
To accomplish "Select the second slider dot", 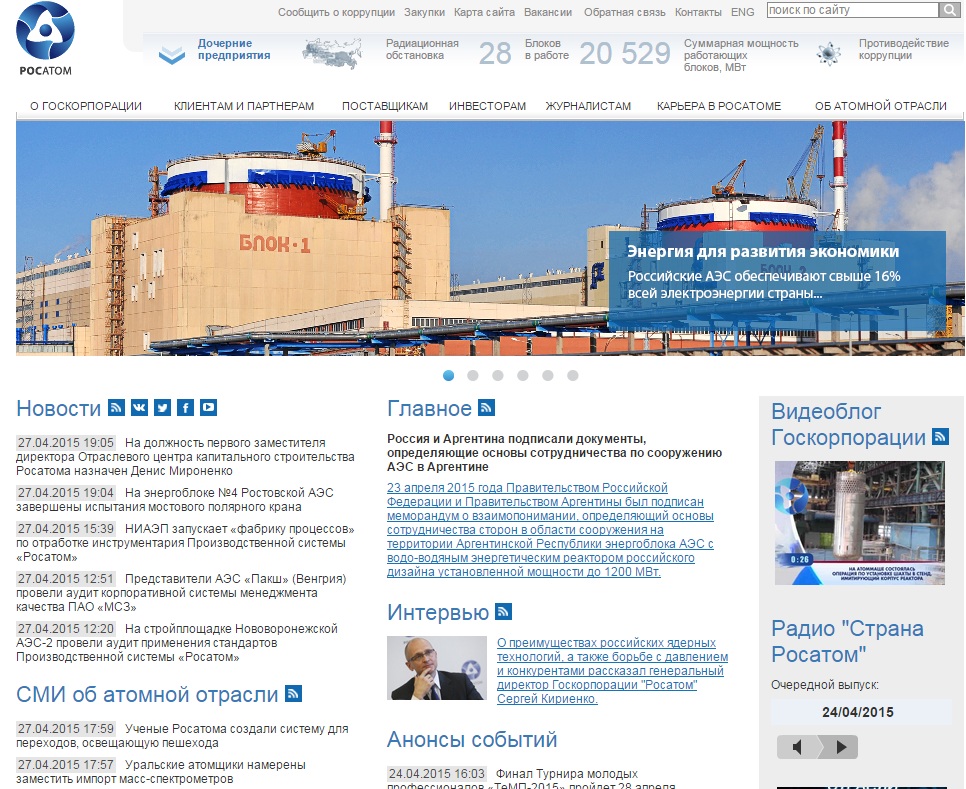I will click(473, 376).
